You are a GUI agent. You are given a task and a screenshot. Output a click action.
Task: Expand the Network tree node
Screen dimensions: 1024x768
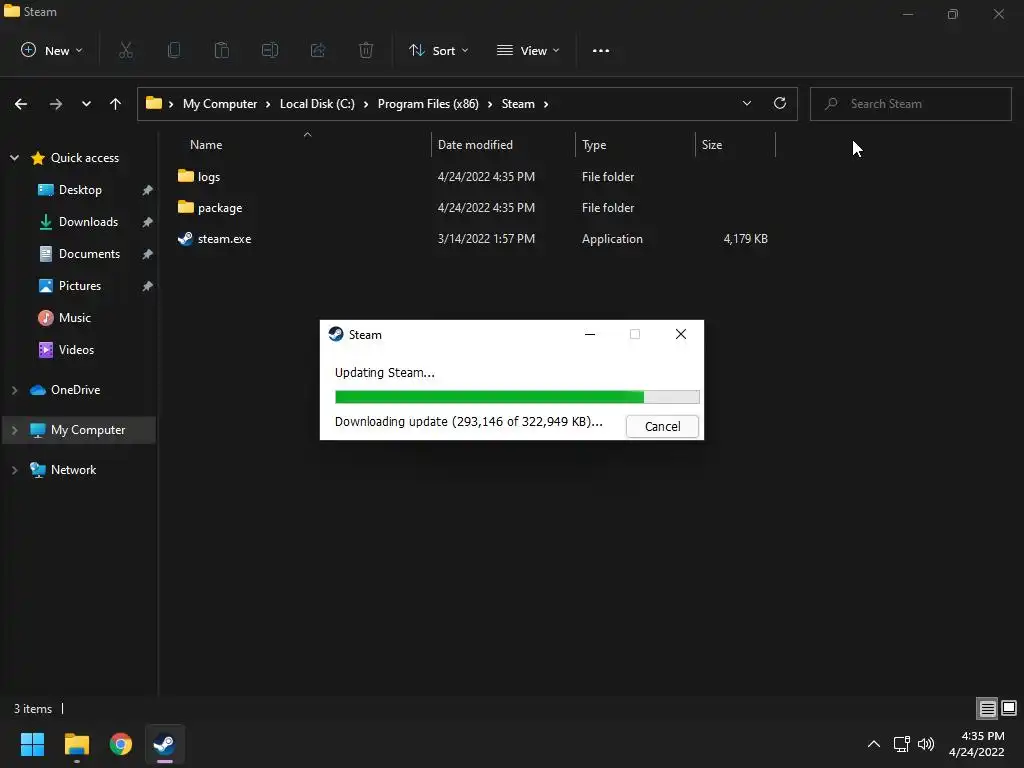[x=14, y=470]
